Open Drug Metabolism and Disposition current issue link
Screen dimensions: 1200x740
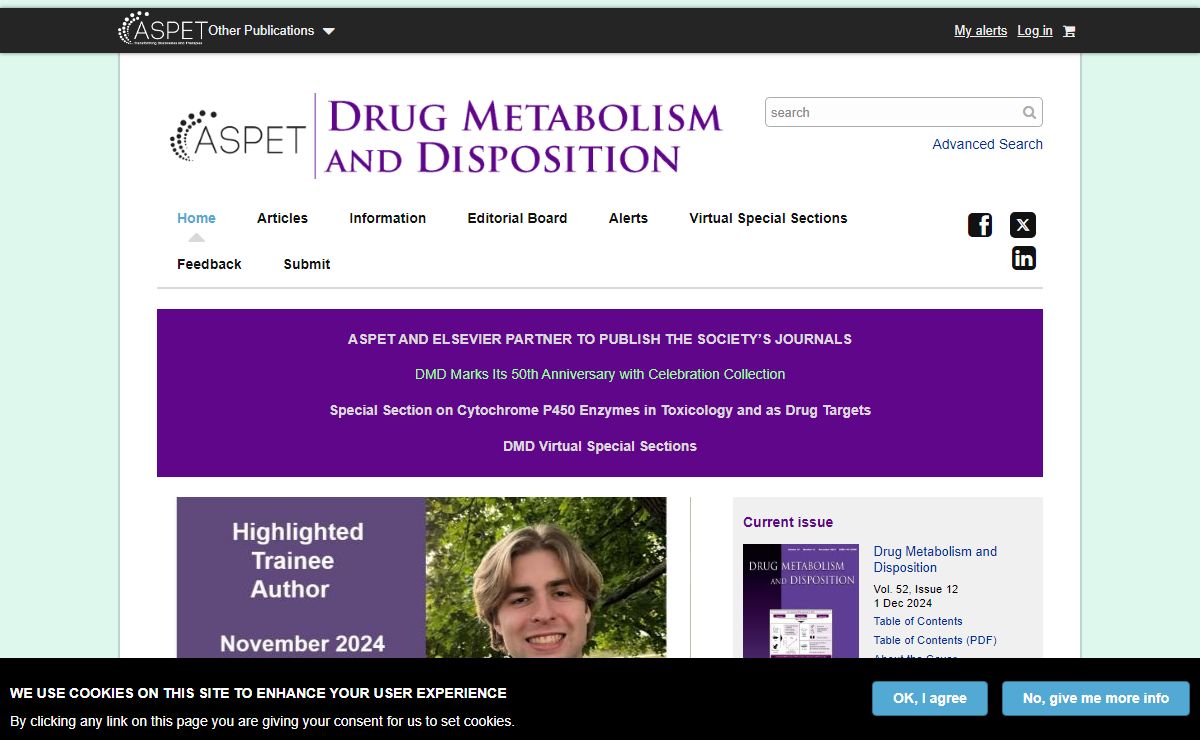(935, 559)
